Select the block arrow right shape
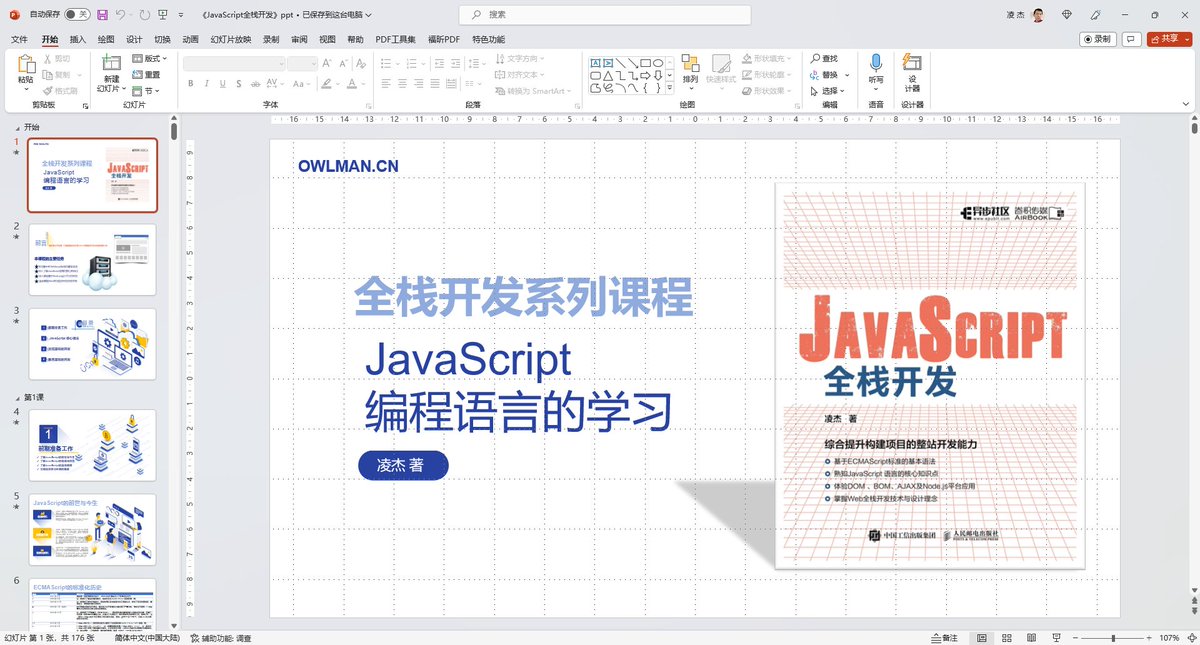Screen dimensions: 1200x645 click(x=646, y=75)
